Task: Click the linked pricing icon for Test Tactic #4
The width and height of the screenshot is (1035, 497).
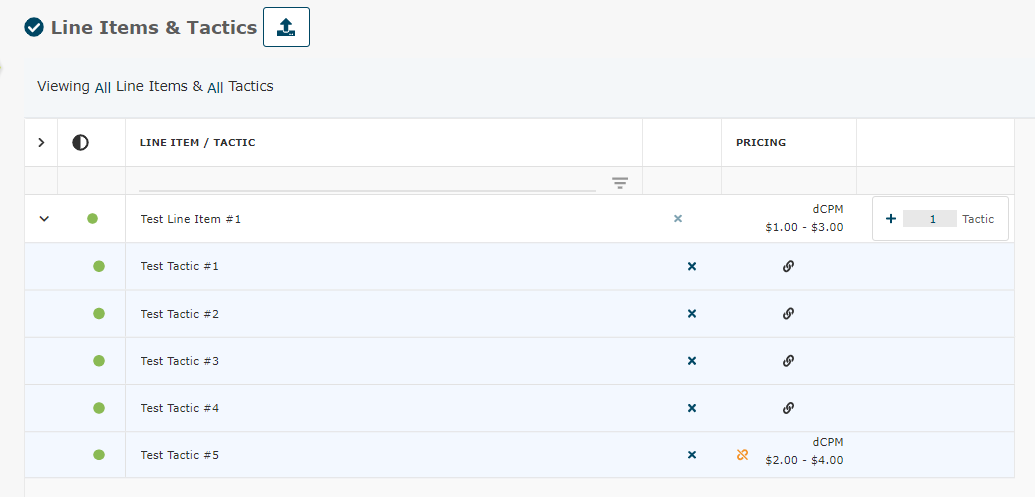Action: pos(788,407)
